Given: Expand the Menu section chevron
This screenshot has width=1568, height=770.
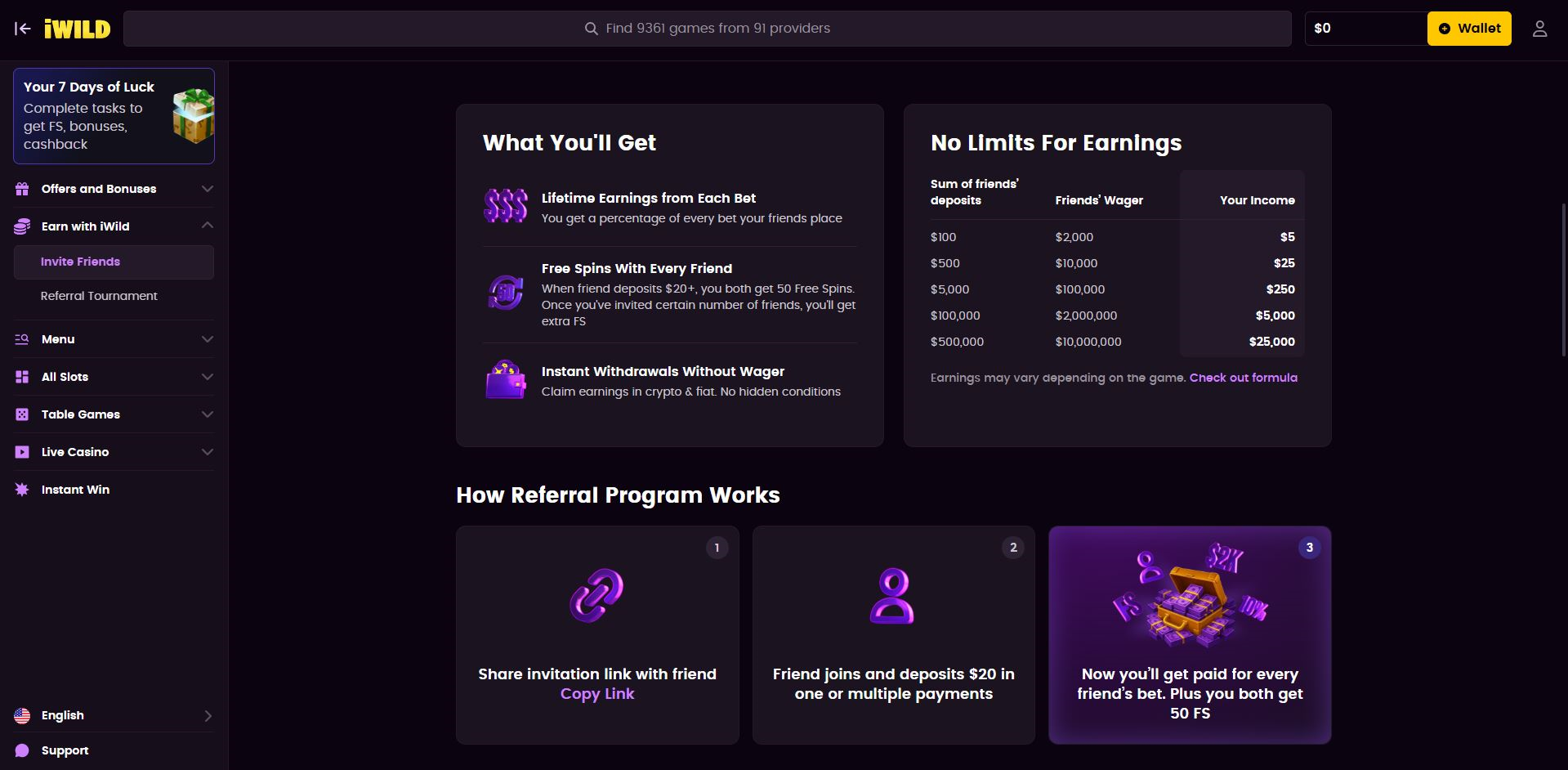Looking at the screenshot, I should tap(208, 339).
